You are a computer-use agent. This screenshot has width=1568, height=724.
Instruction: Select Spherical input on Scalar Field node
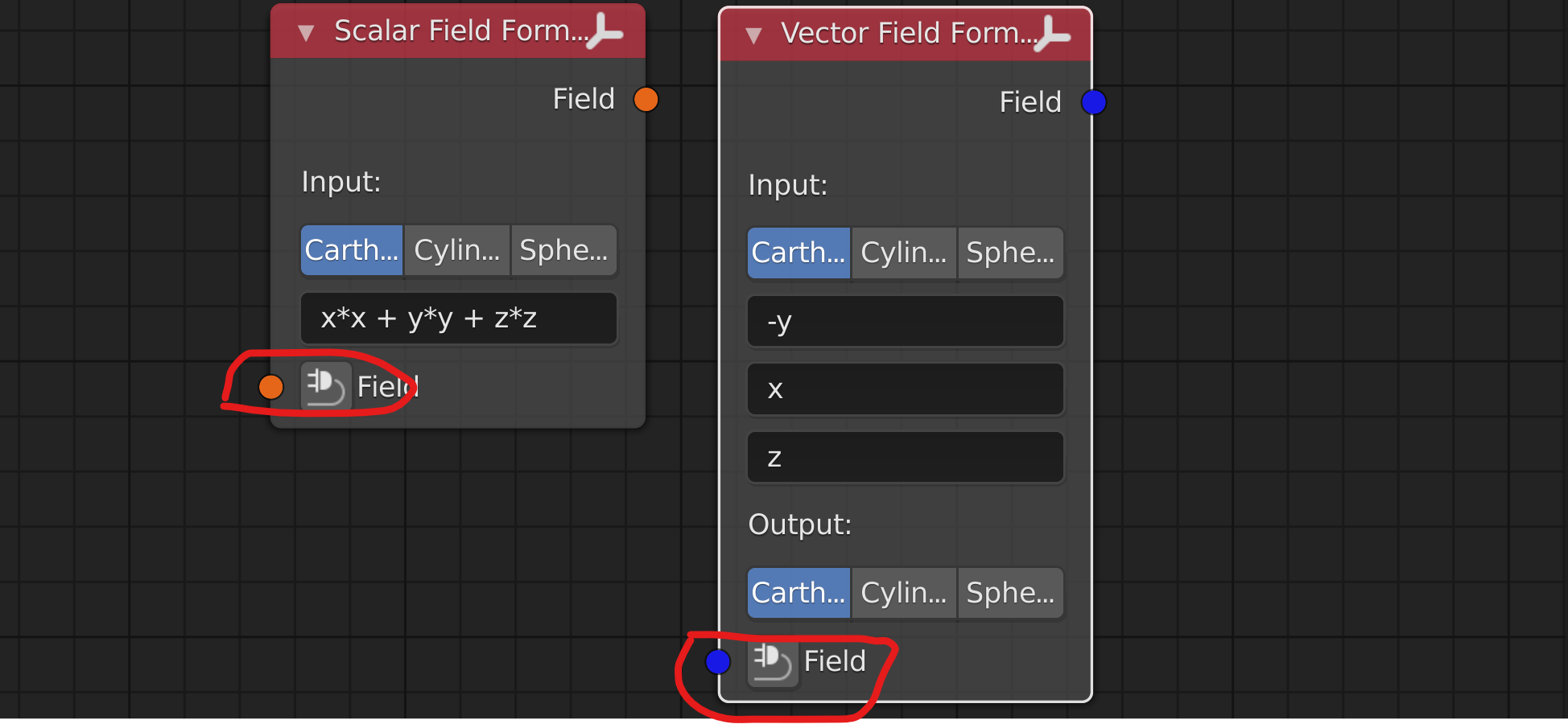click(x=563, y=250)
